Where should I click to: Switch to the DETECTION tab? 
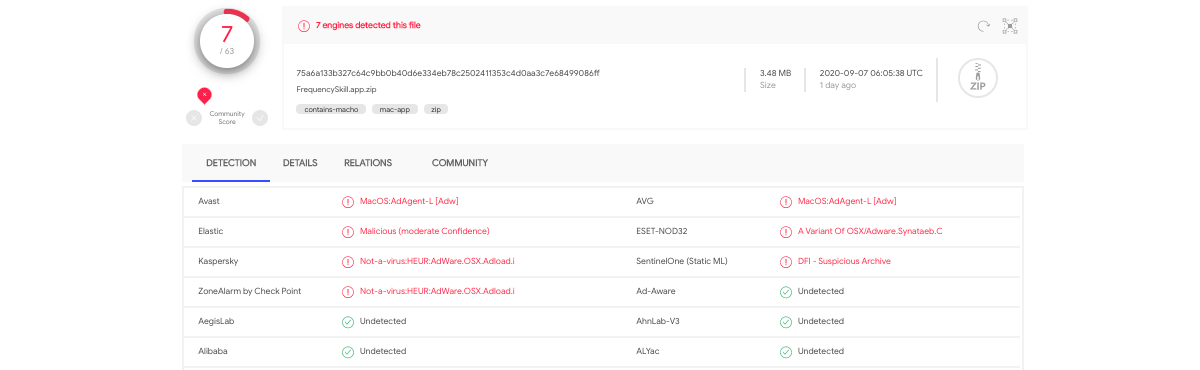tap(231, 163)
